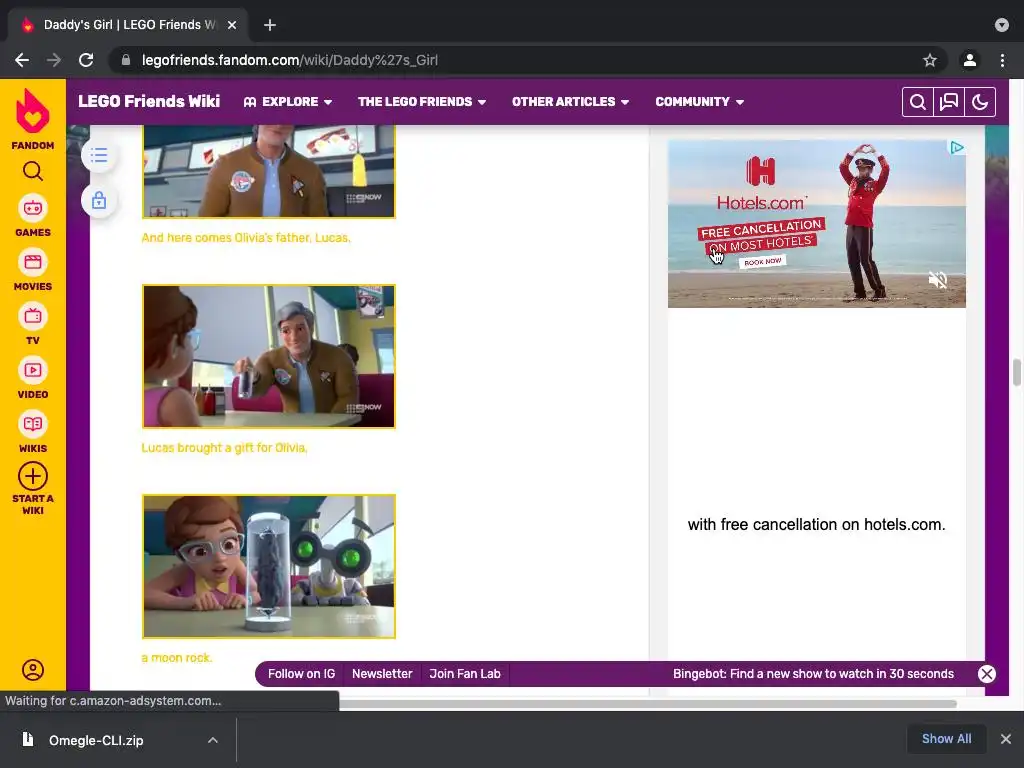Click the Fandom flame logo
The width and height of the screenshot is (1024, 768).
[33, 111]
